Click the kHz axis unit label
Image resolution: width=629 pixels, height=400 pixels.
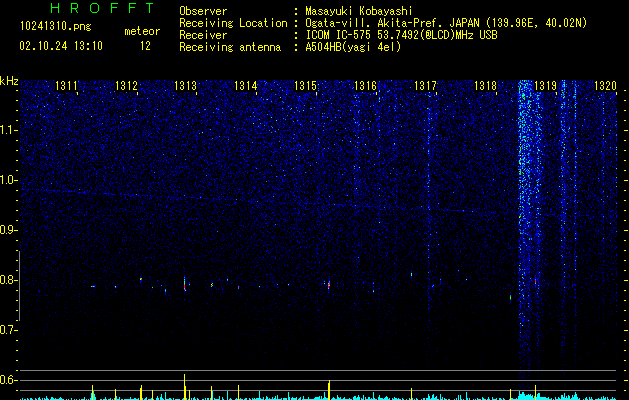tap(9, 81)
